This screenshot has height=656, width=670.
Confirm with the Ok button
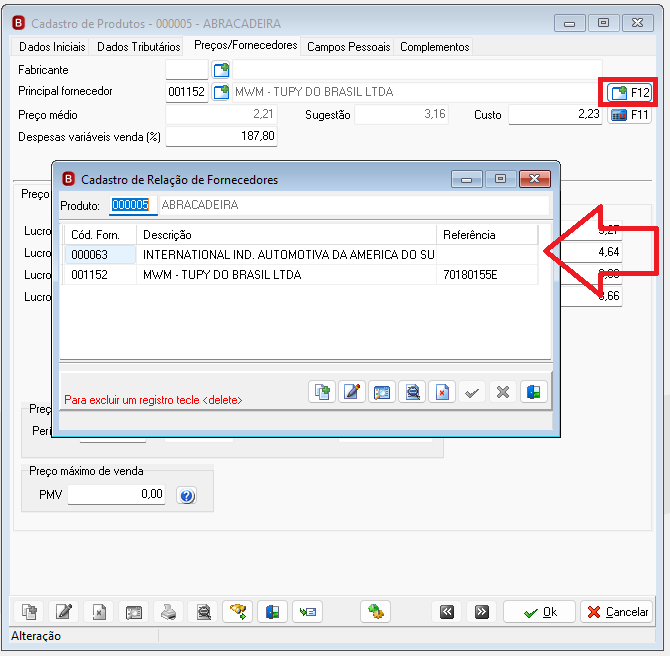coord(540,612)
